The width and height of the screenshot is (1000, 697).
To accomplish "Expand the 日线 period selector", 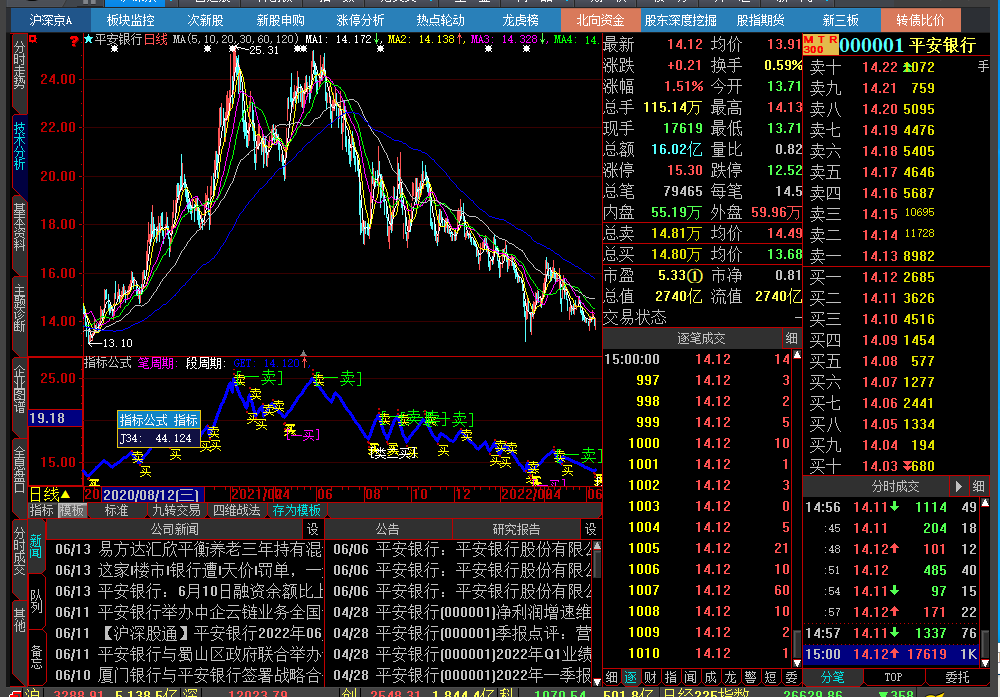I will [50, 494].
